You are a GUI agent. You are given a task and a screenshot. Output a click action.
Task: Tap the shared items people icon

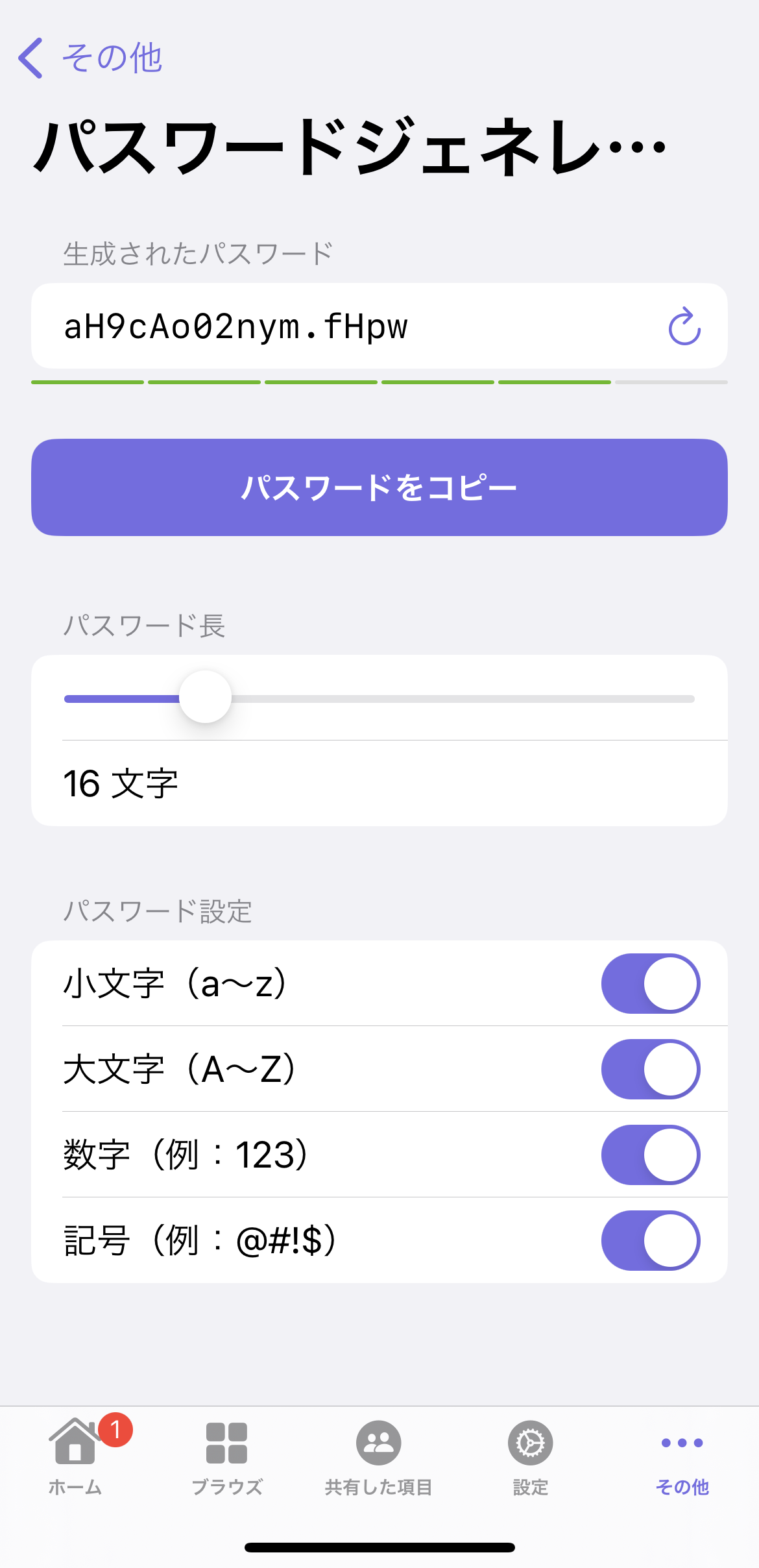[378, 1443]
